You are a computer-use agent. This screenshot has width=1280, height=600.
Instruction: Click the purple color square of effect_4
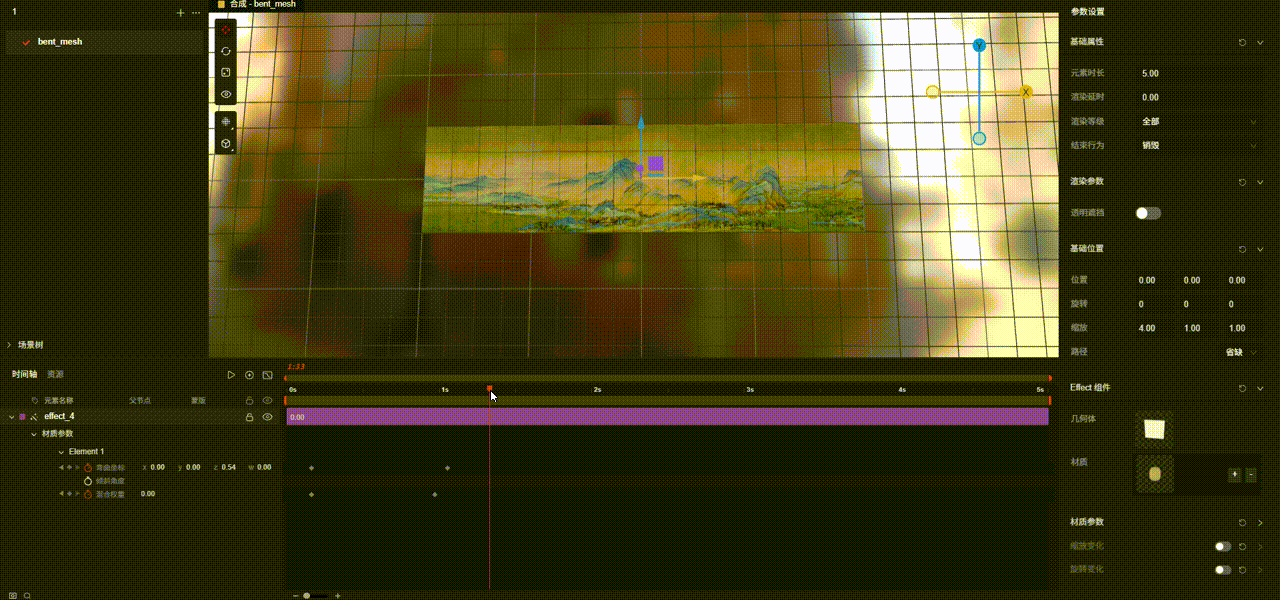[x=22, y=417]
